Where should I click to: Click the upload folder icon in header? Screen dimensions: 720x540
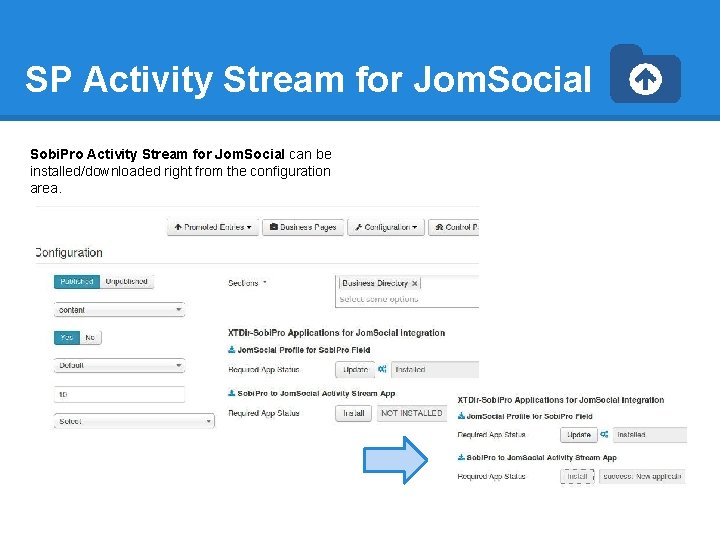(645, 73)
